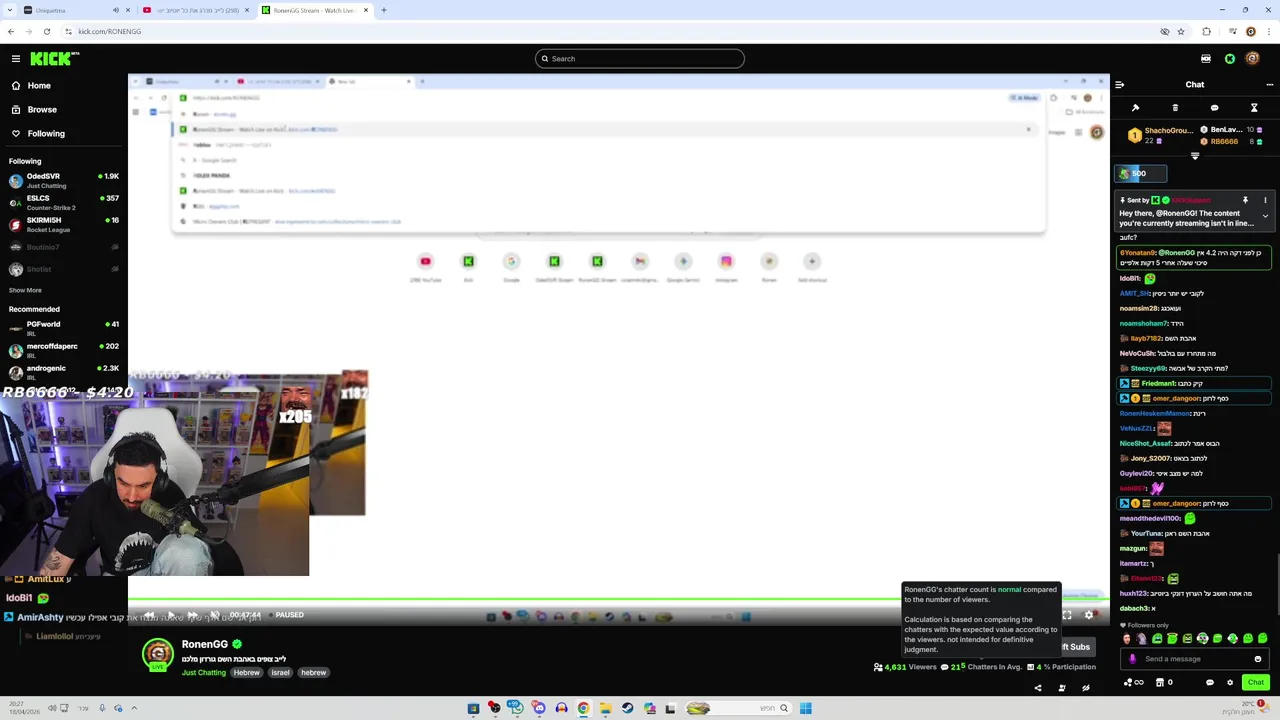Open Chrome from the taskbar
This screenshot has width=1280, height=720.
coord(583,708)
